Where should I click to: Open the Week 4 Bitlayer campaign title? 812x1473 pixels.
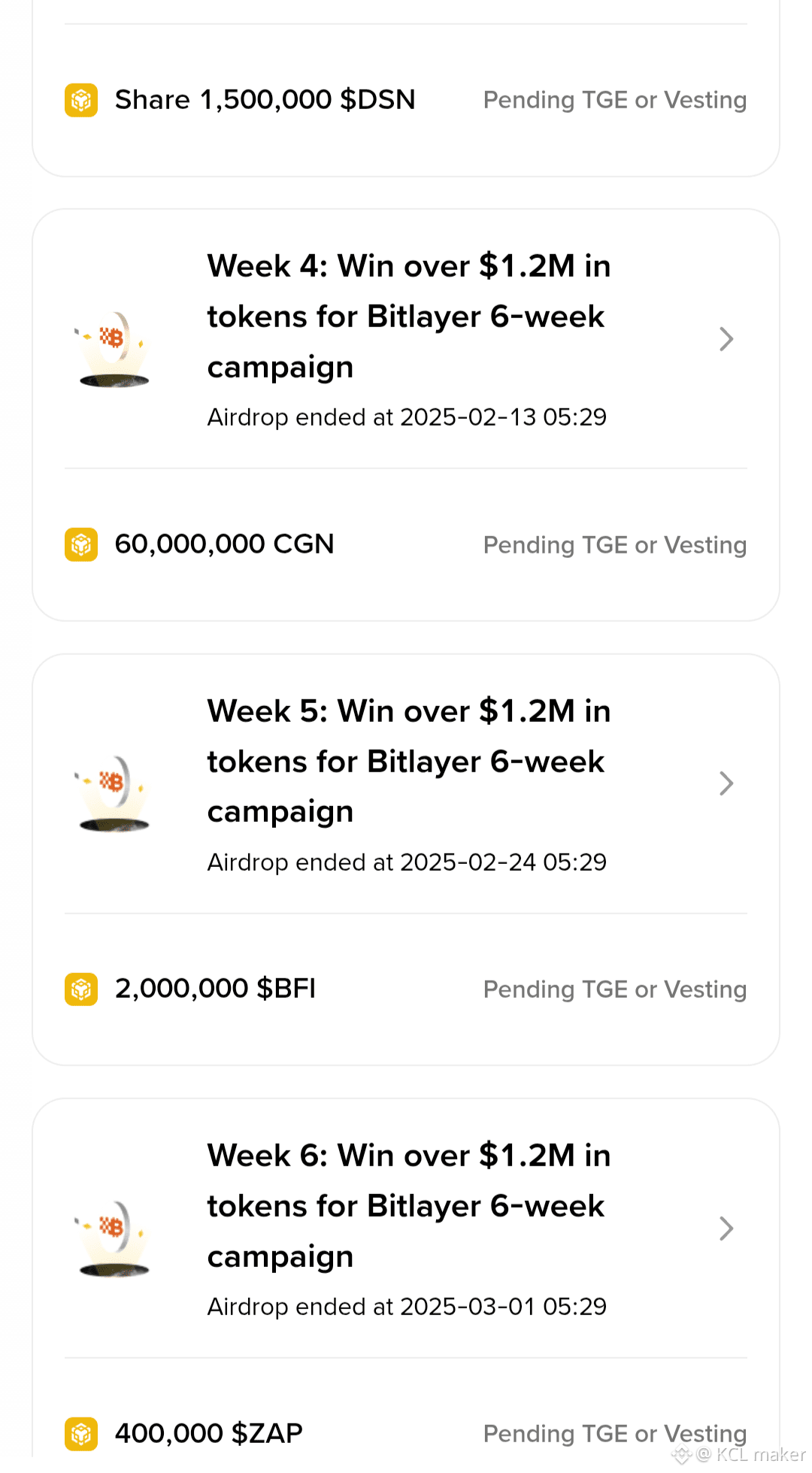pyautogui.click(x=409, y=317)
